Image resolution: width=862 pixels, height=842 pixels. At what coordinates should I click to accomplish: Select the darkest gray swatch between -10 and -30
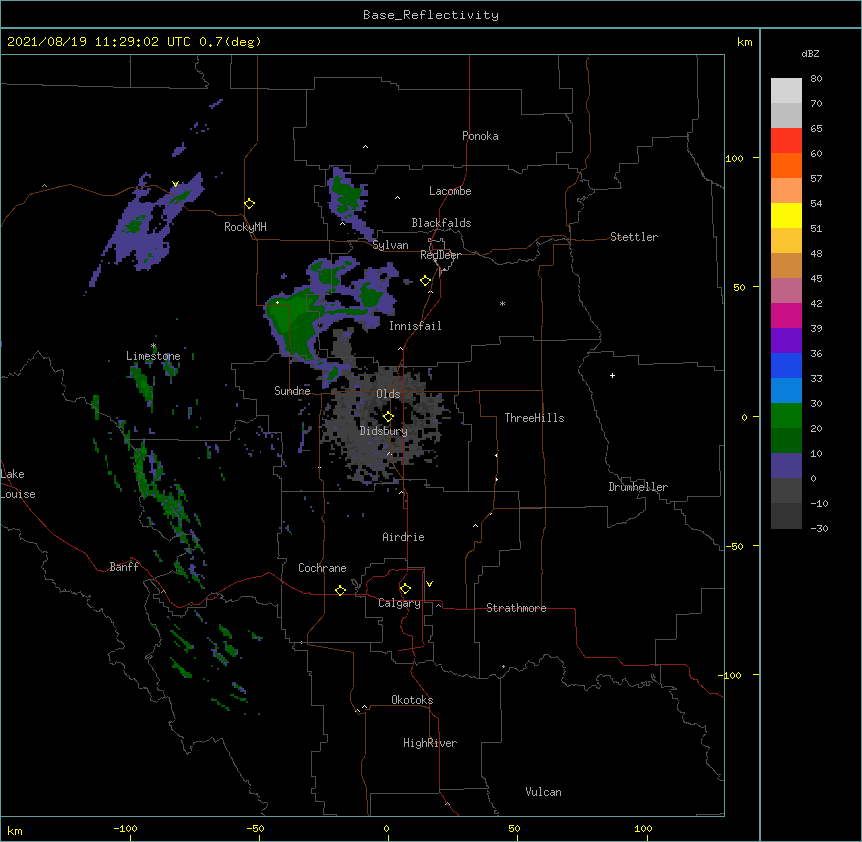[x=786, y=516]
